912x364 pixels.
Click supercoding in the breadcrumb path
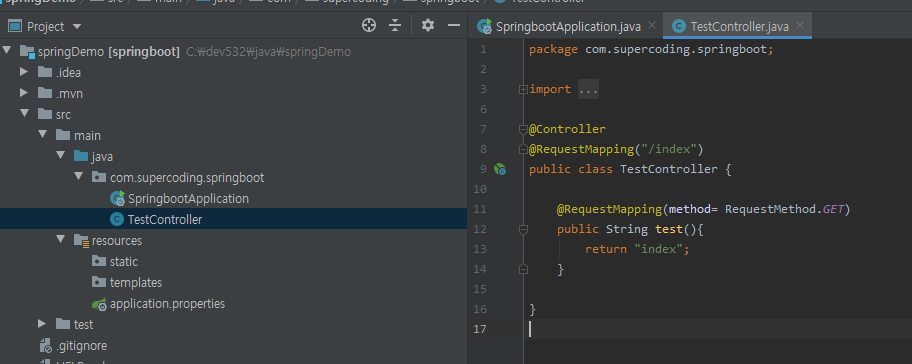tap(355, 2)
